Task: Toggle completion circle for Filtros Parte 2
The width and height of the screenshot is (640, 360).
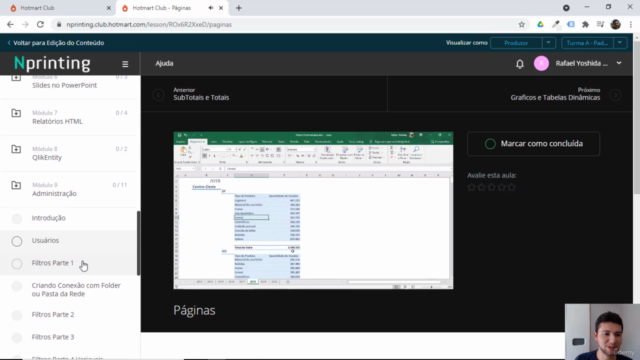Action: (x=17, y=315)
